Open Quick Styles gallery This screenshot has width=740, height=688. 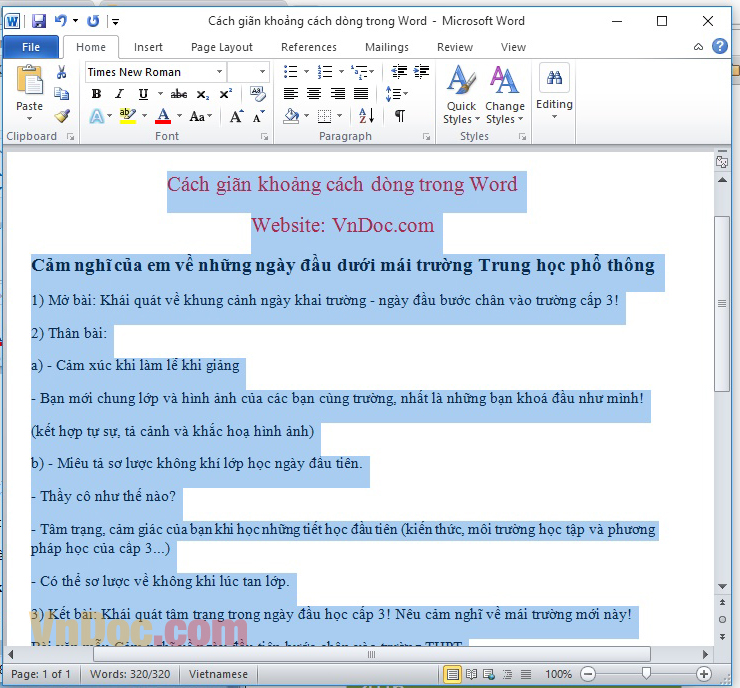click(x=461, y=94)
